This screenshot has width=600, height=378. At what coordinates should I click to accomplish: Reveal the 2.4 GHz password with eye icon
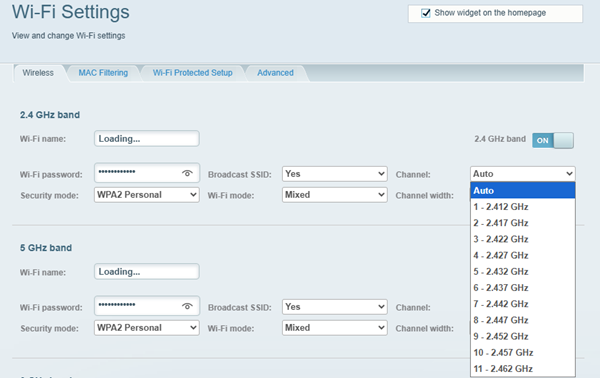pyautogui.click(x=187, y=173)
